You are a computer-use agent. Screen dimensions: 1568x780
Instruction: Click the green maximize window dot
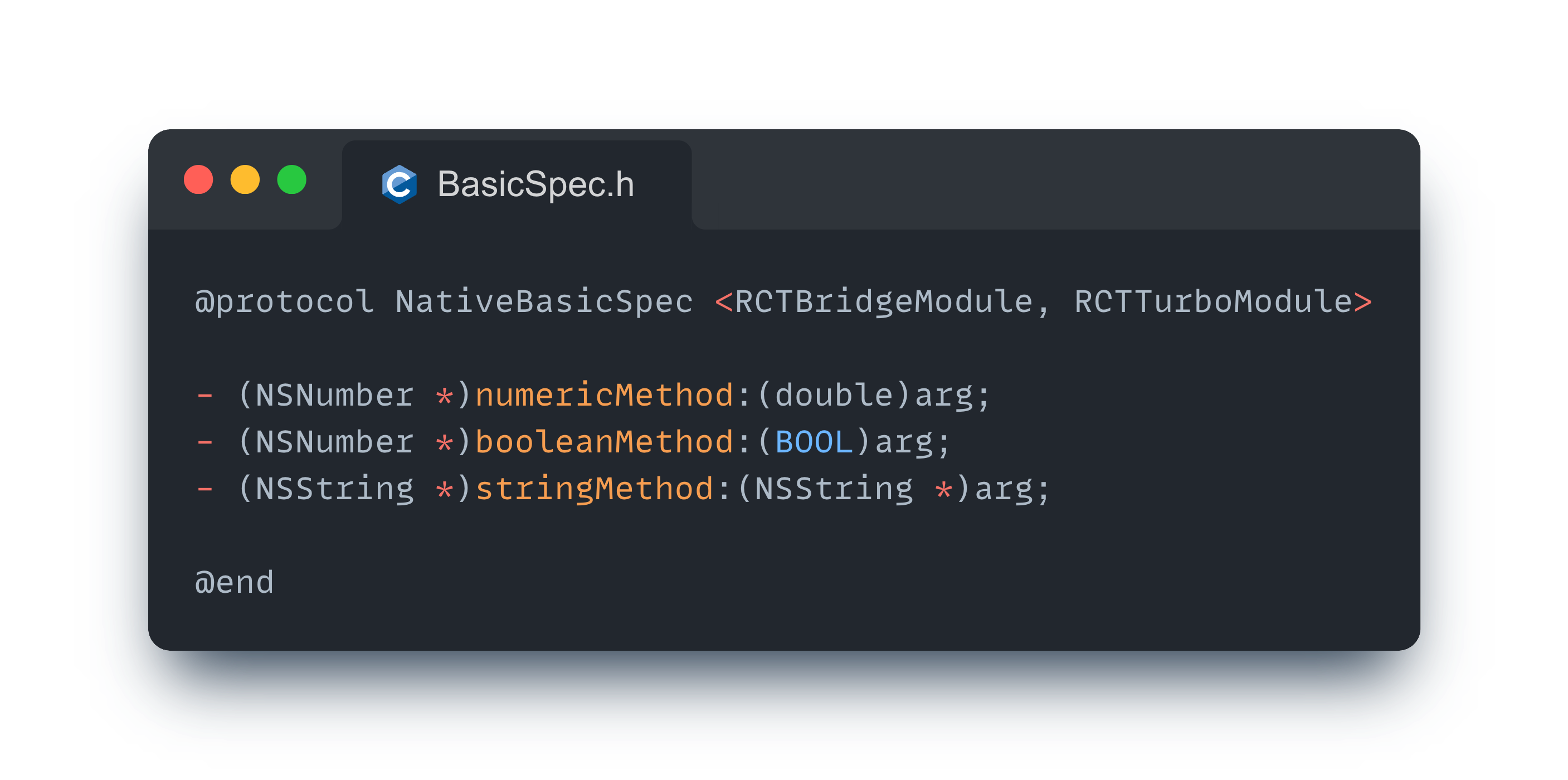coord(291,180)
